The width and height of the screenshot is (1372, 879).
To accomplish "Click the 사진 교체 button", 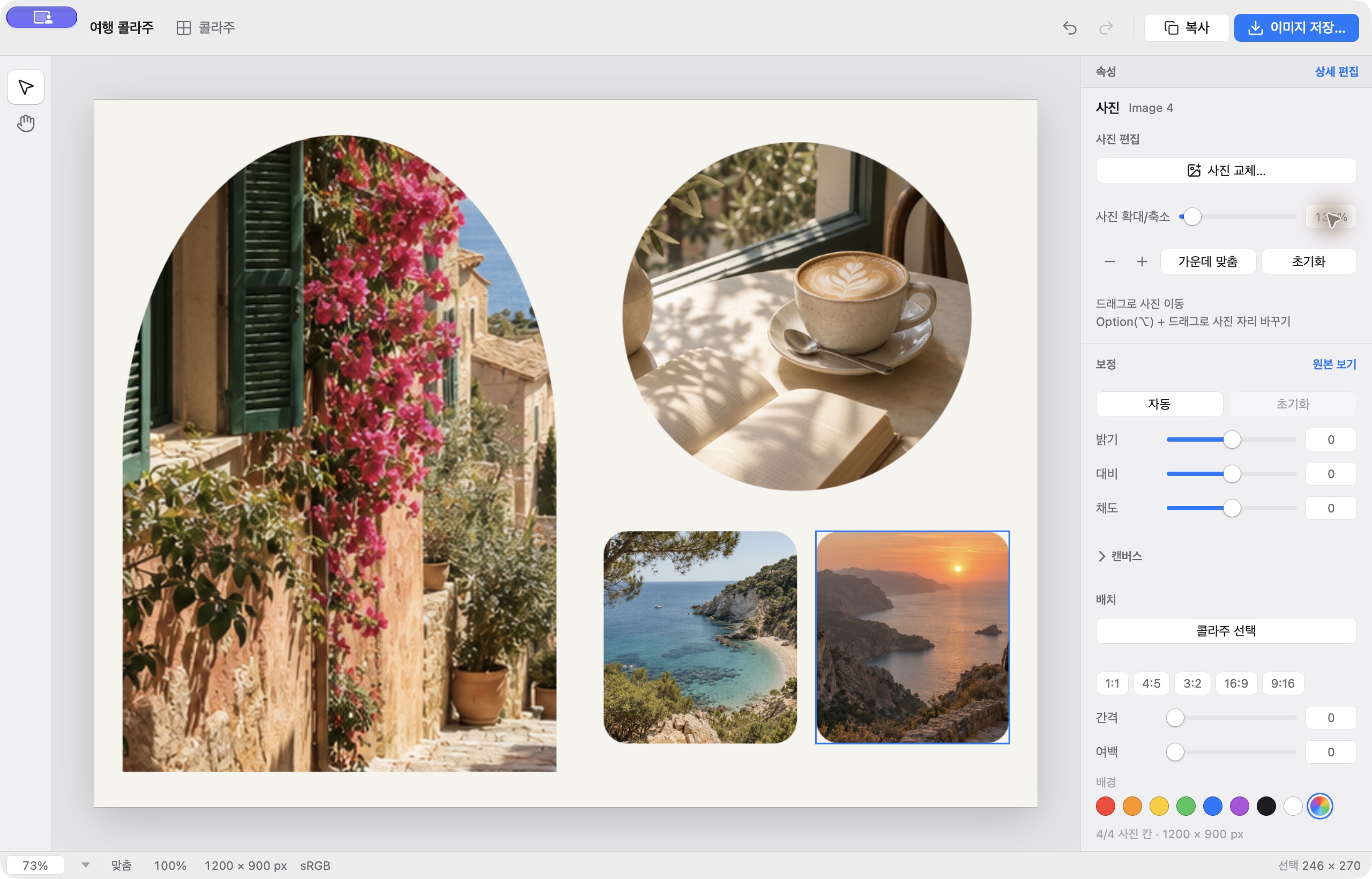I will tap(1225, 170).
